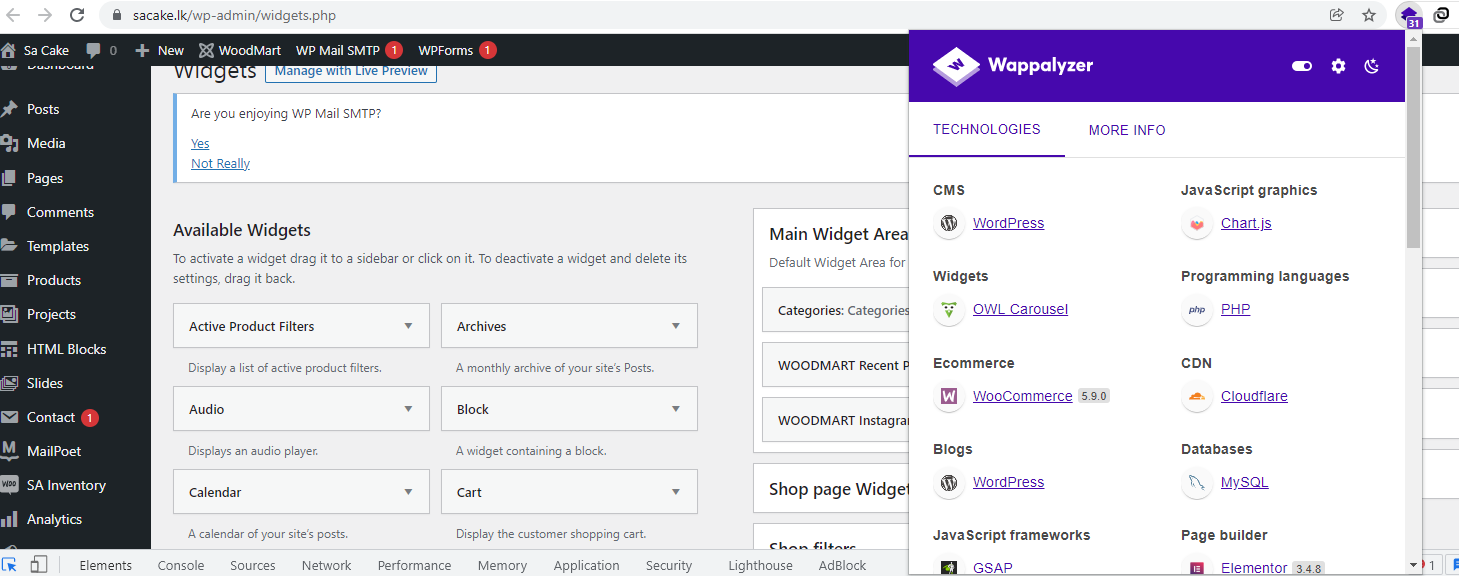Toggle the DevTools device toolbar icon
Image resolution: width=1459 pixels, height=576 pixels.
[x=38, y=565]
